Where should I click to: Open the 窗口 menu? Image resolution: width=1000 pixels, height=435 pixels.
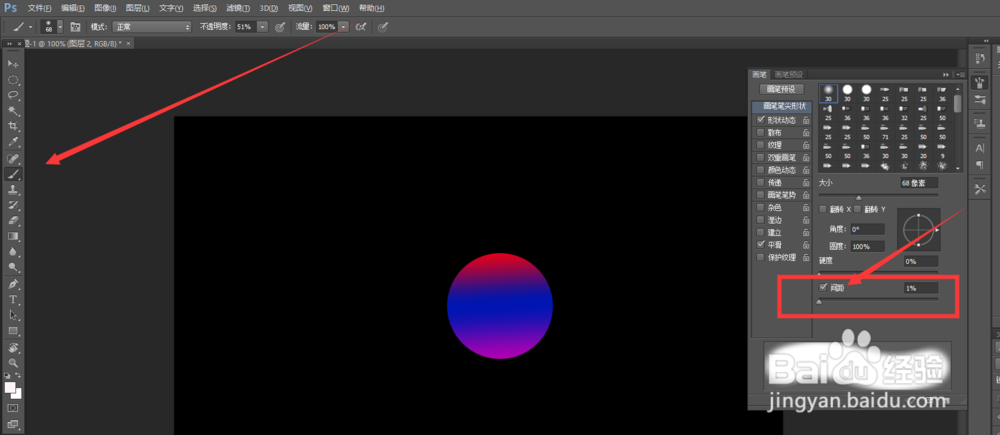(x=336, y=8)
